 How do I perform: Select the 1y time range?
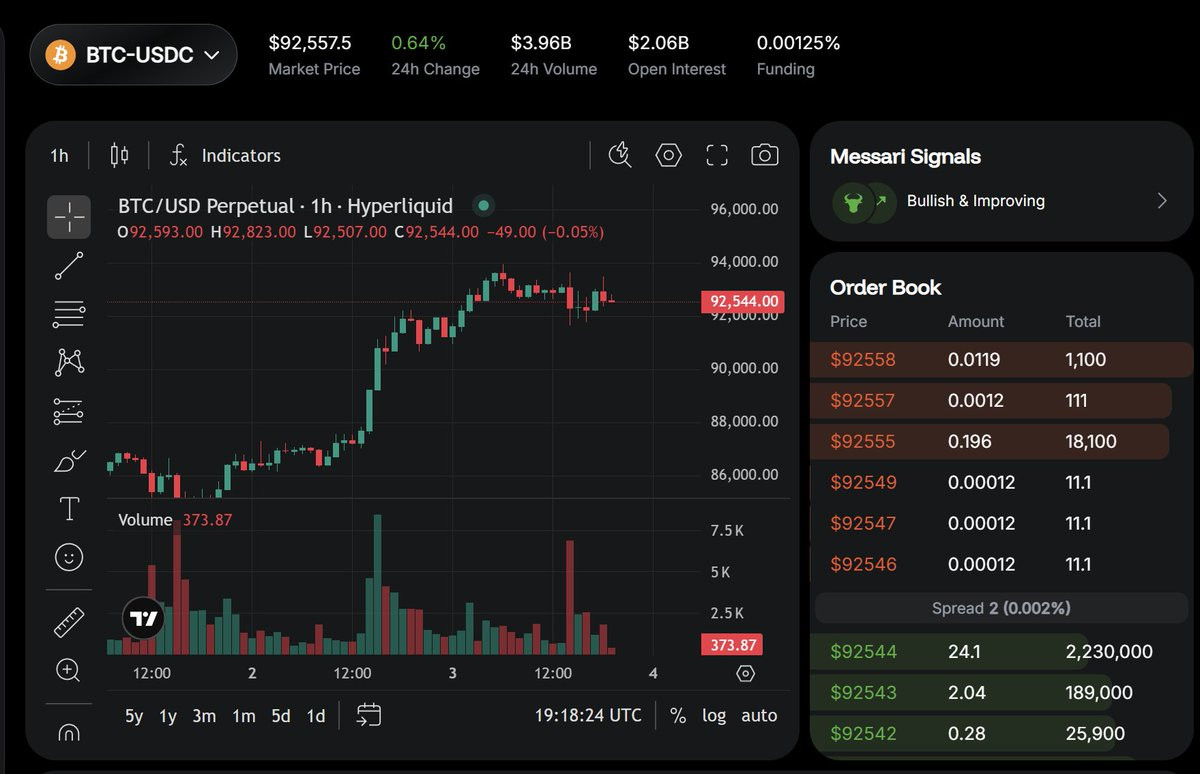pos(168,715)
